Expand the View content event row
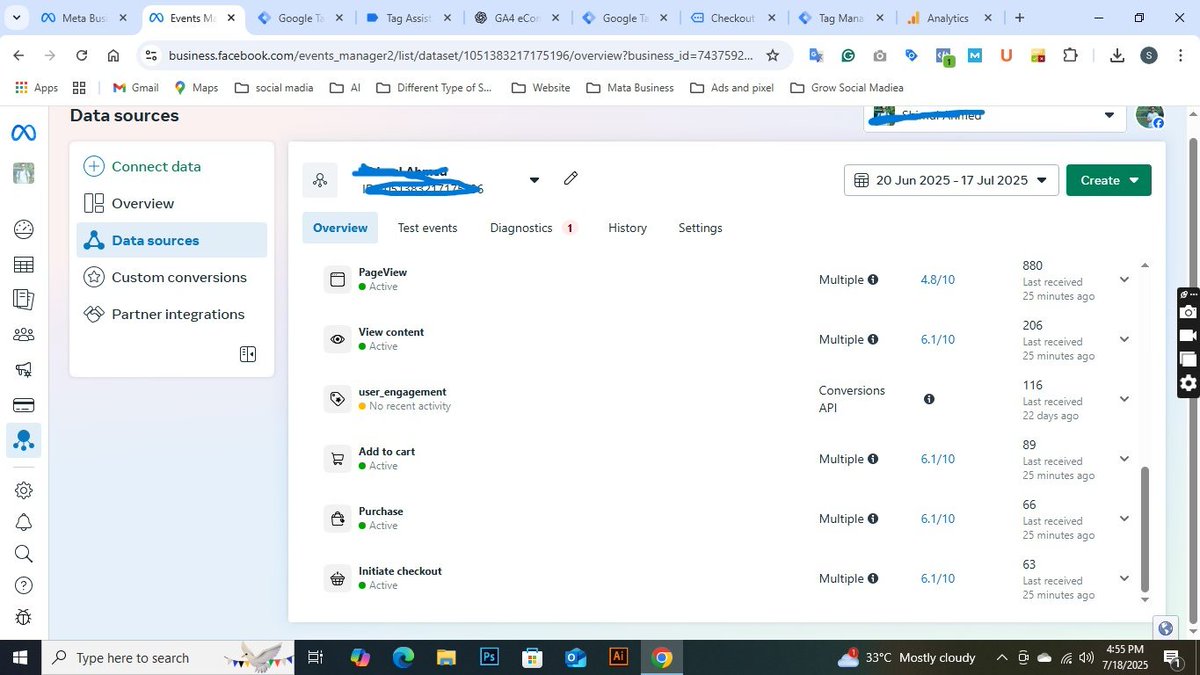Screen dimensions: 1200x675 (x=1124, y=340)
